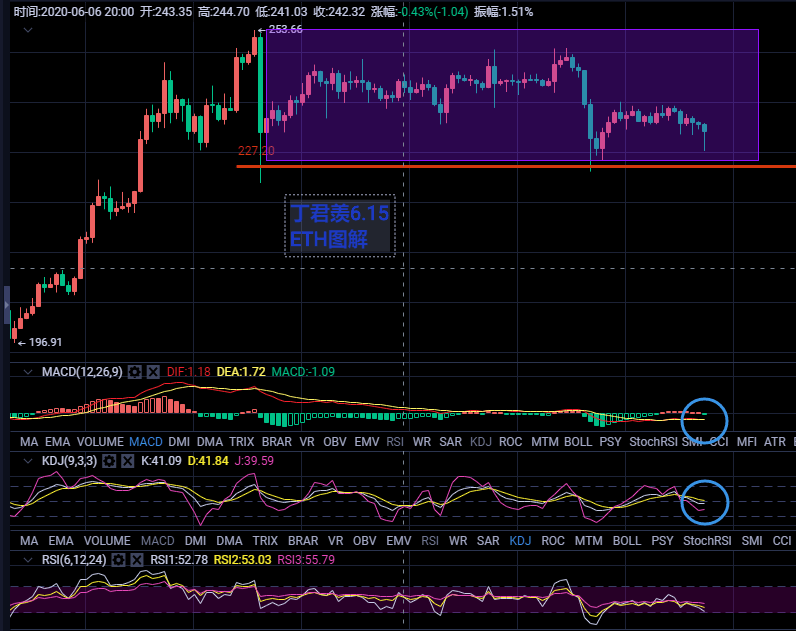
Task: Open the RSI indicator settings gear
Action: pyautogui.click(x=119, y=560)
